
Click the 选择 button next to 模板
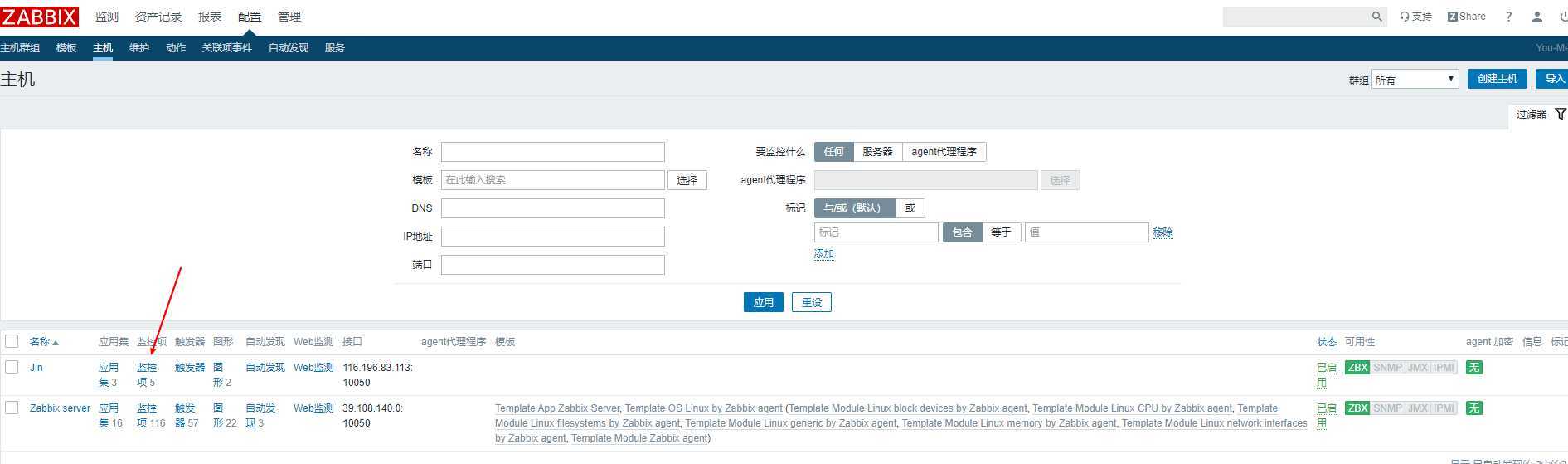pos(687,180)
